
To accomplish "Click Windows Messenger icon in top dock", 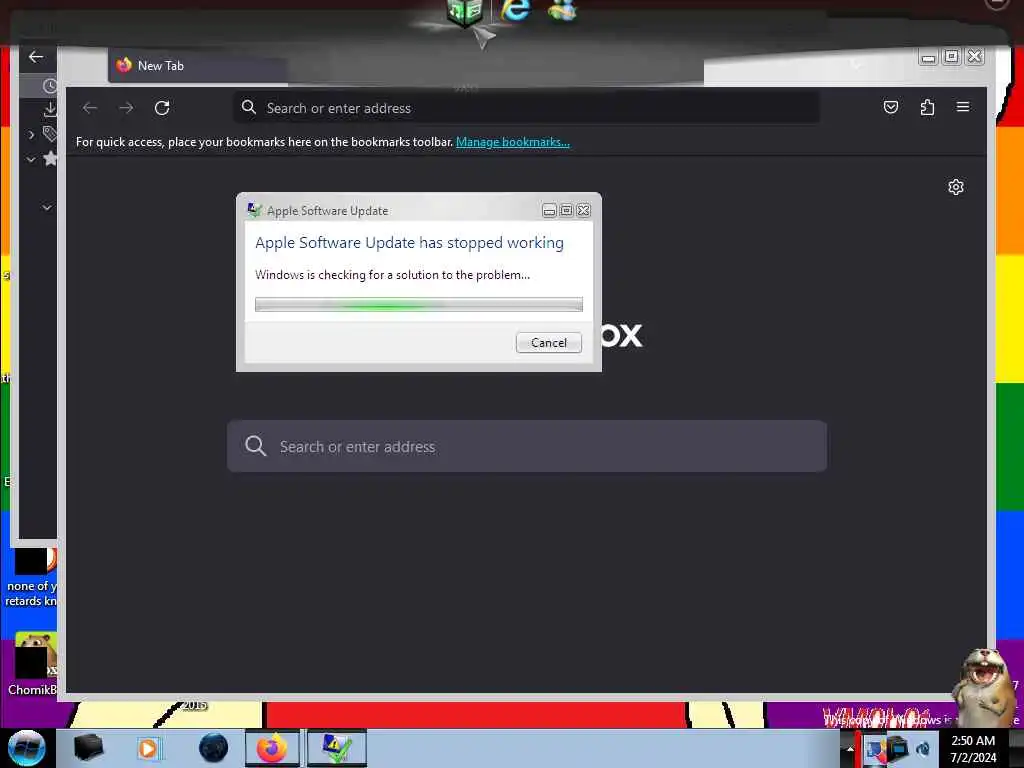I will (562, 10).
